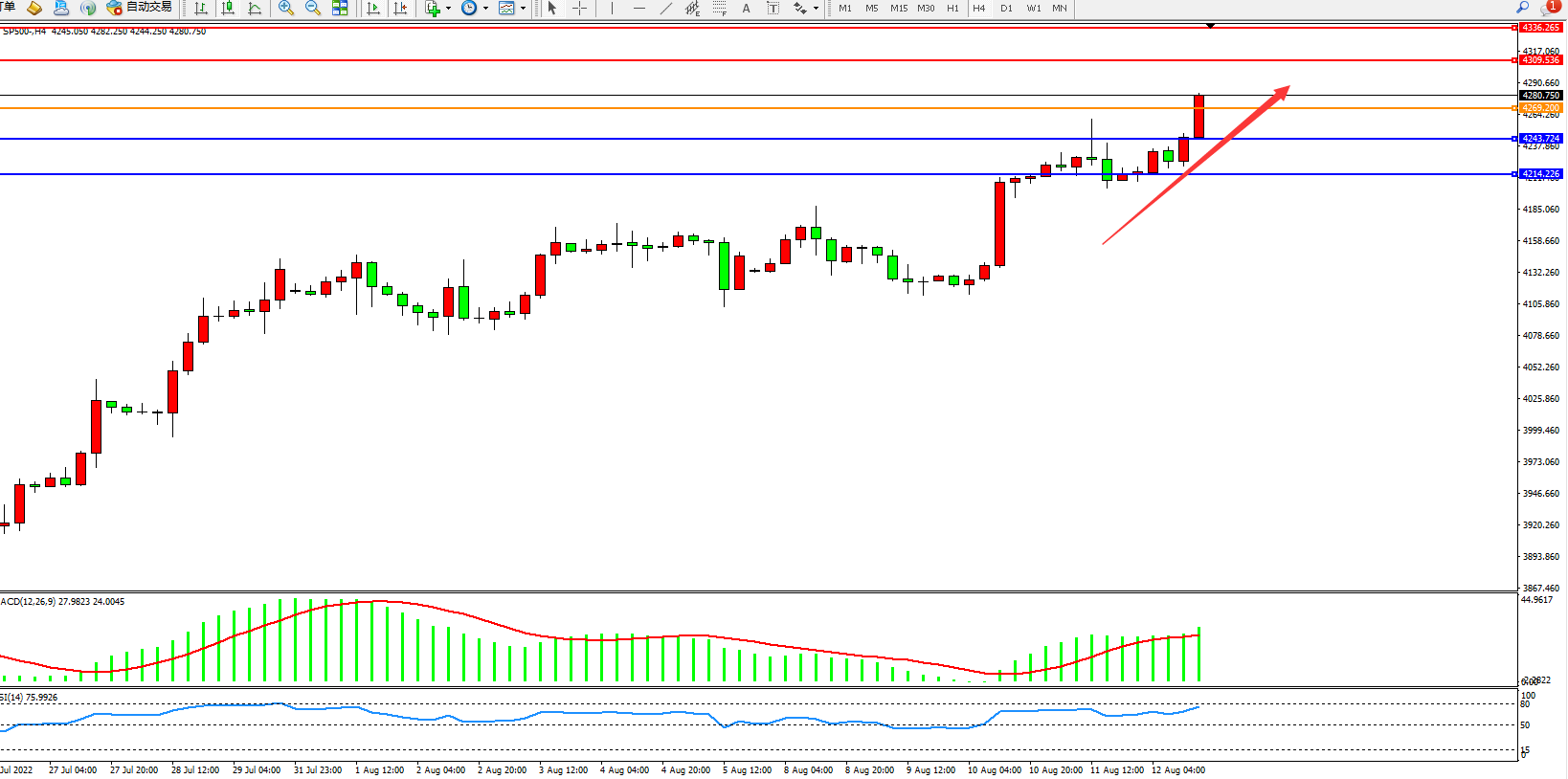
Task: Click the chart shift triangle marker
Action: click(1210, 26)
